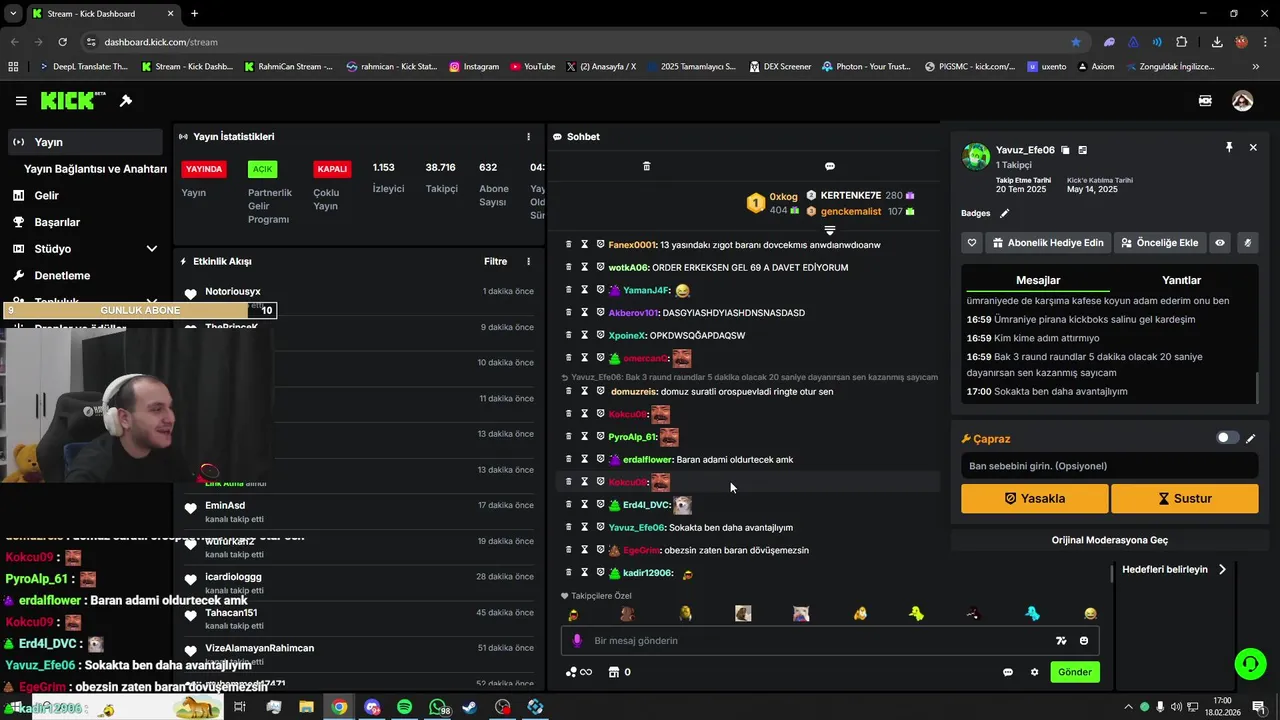Edit badges with the pencil icon
Viewport: 1280px width, 720px height.
pyautogui.click(x=1005, y=213)
